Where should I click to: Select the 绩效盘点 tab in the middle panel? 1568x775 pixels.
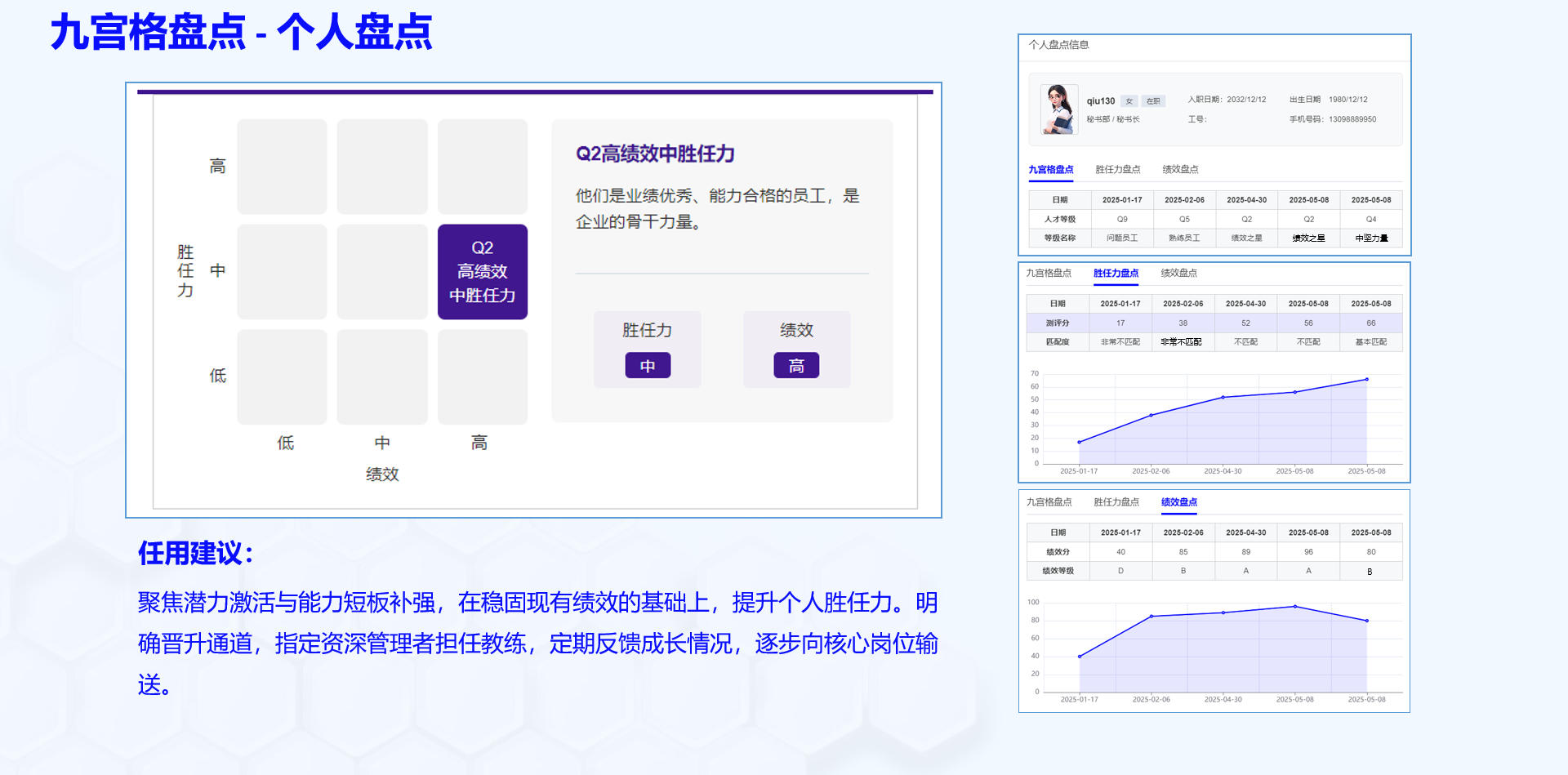(x=1178, y=274)
